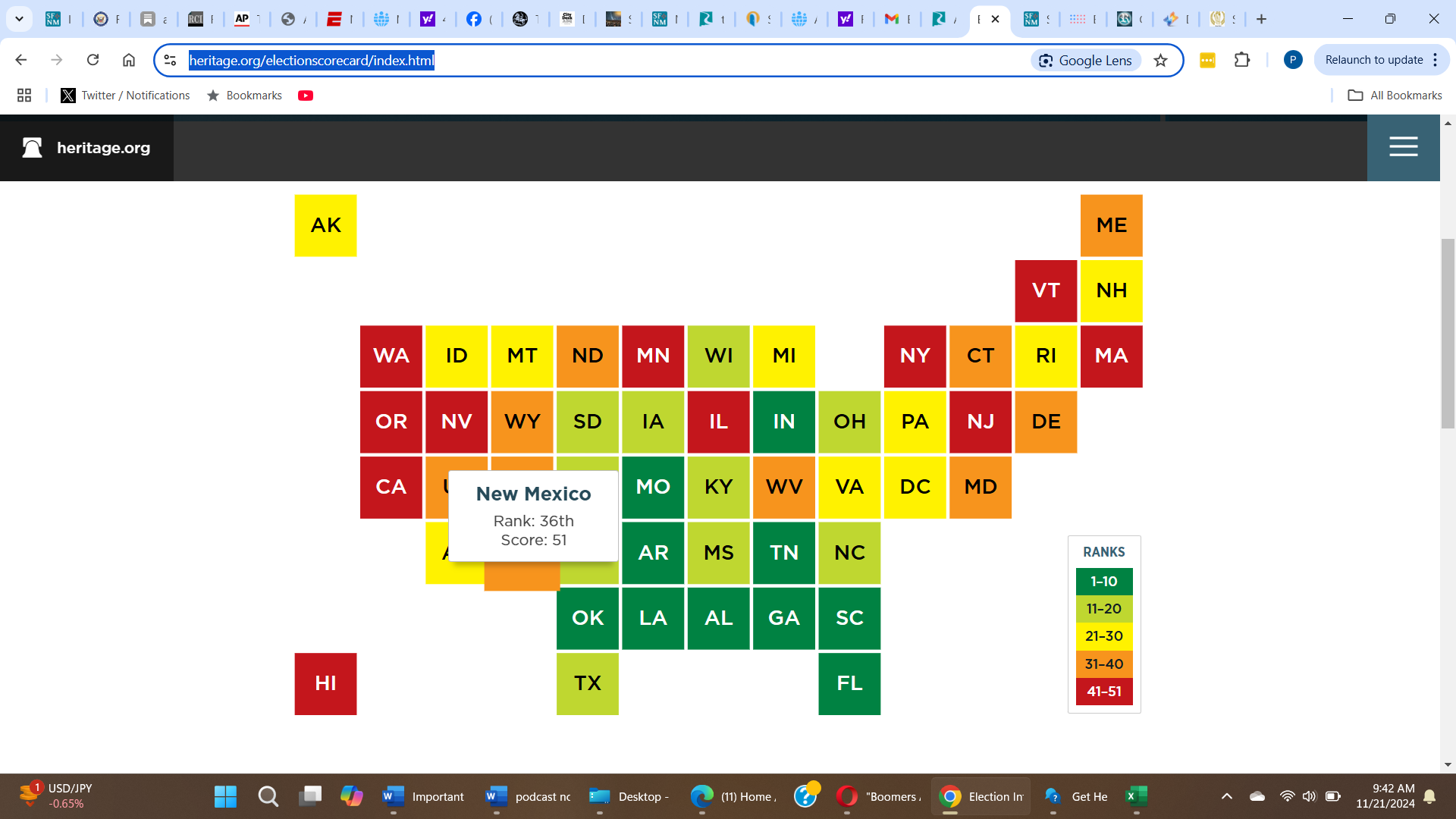Open Word 'Important' document in taskbar
Viewport: 1456px width, 819px height.
(x=423, y=796)
